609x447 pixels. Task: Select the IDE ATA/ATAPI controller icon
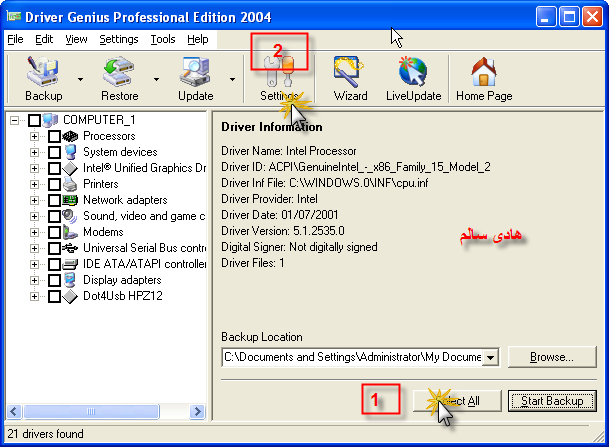pos(70,264)
